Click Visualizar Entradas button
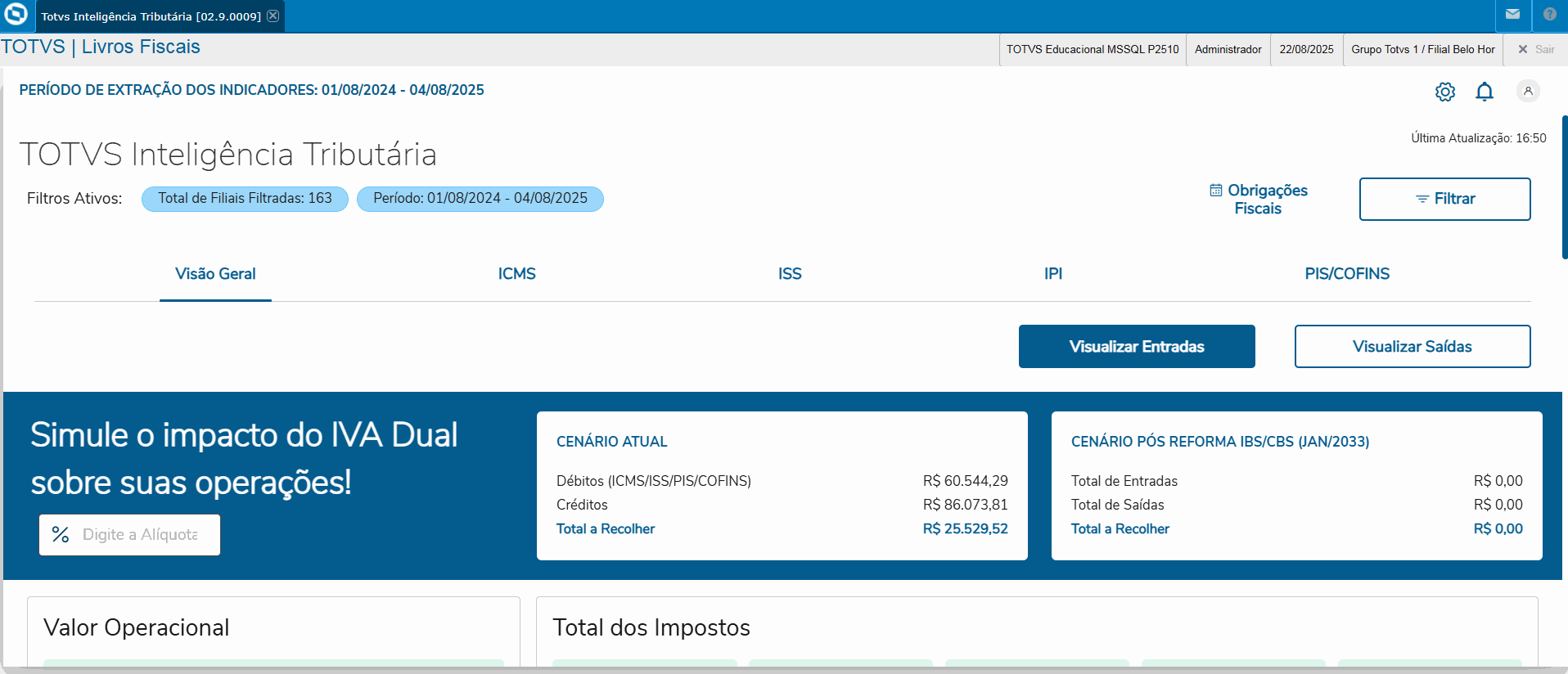1568x674 pixels. click(x=1137, y=347)
